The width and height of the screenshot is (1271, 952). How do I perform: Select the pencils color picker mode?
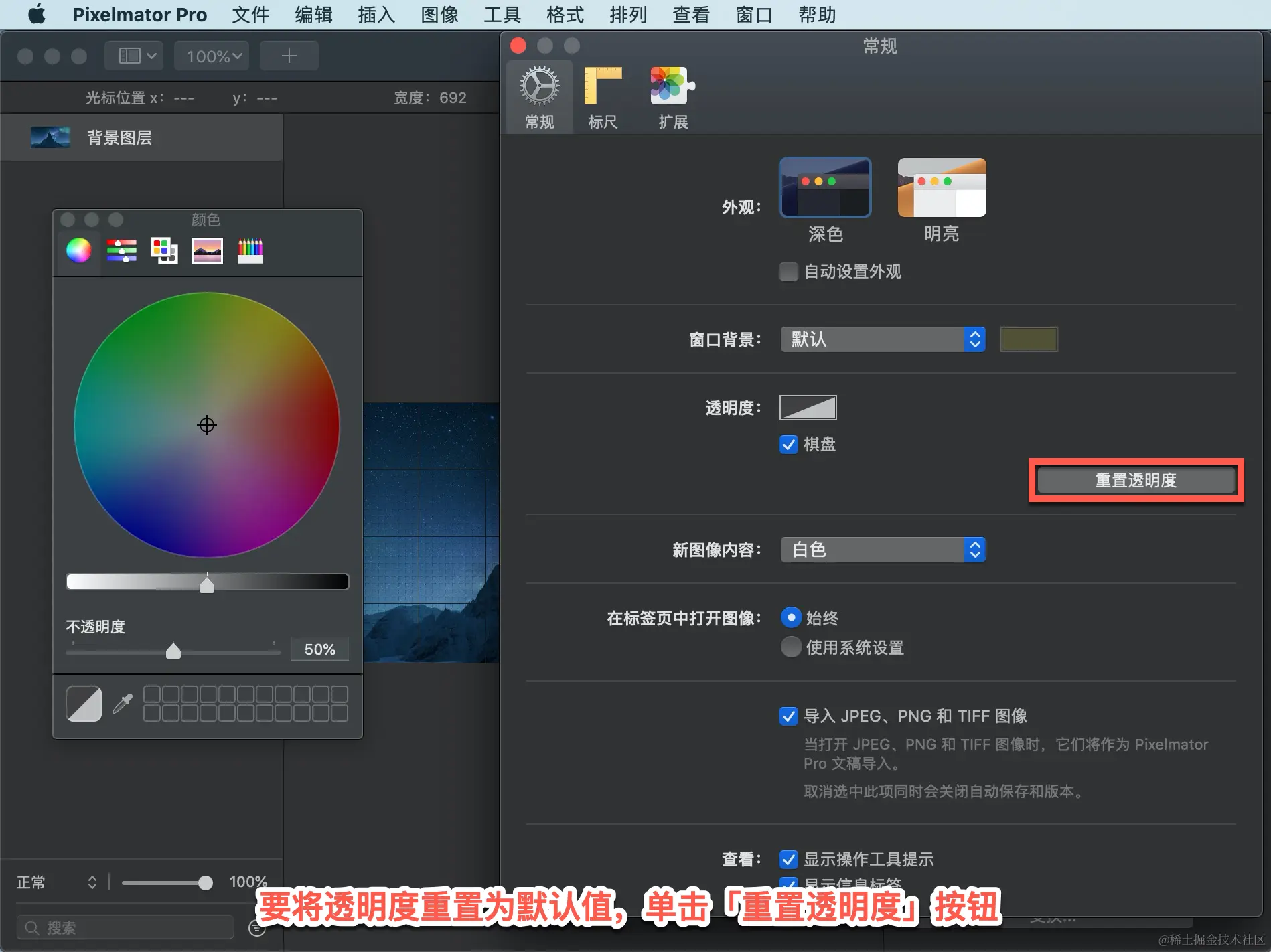click(x=250, y=251)
